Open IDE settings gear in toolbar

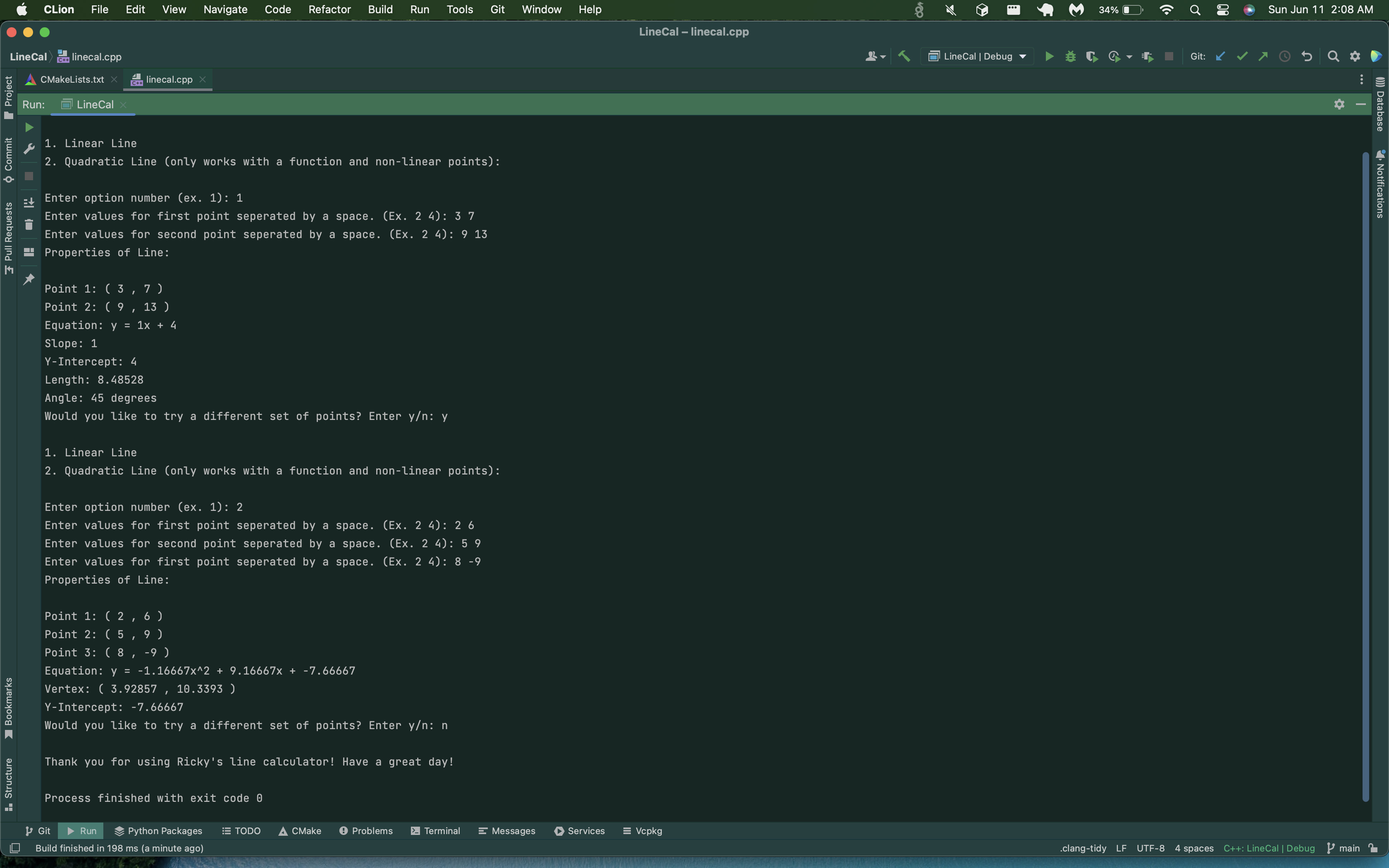pyautogui.click(x=1355, y=56)
